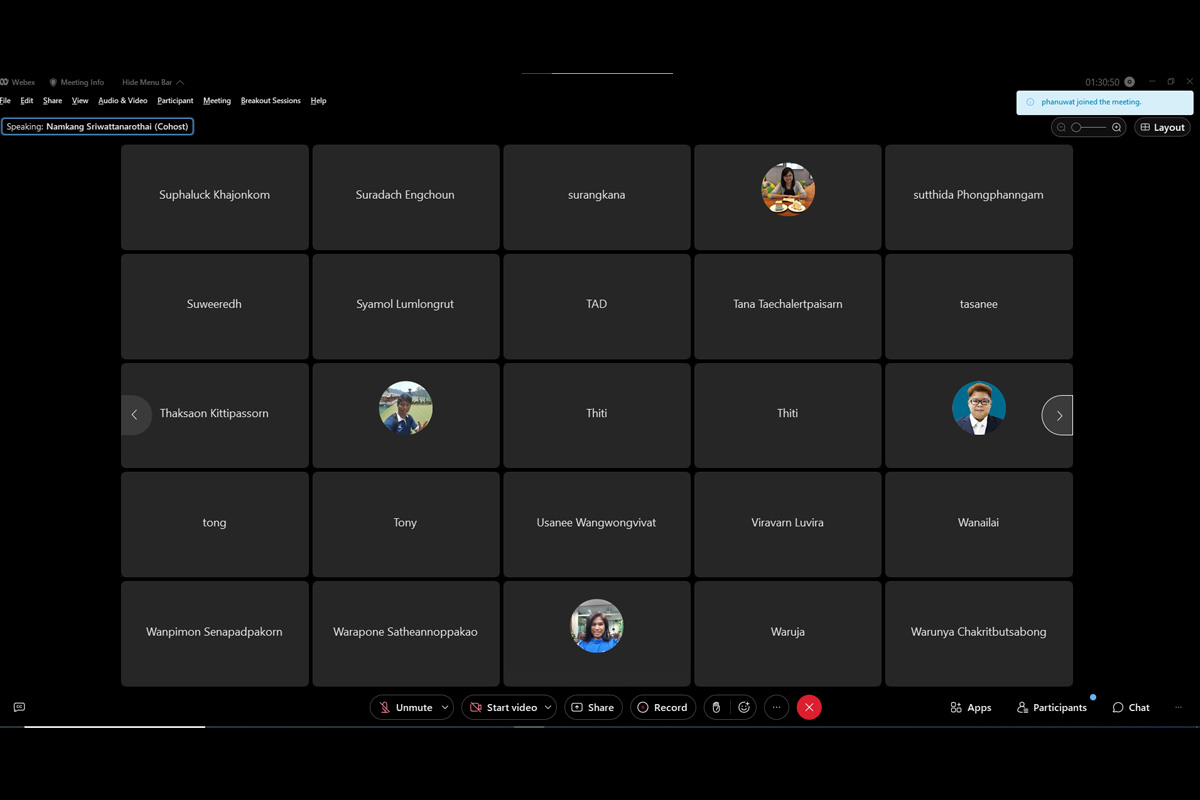Open the Apps panel
The image size is (1200, 800).
pyautogui.click(x=970, y=707)
